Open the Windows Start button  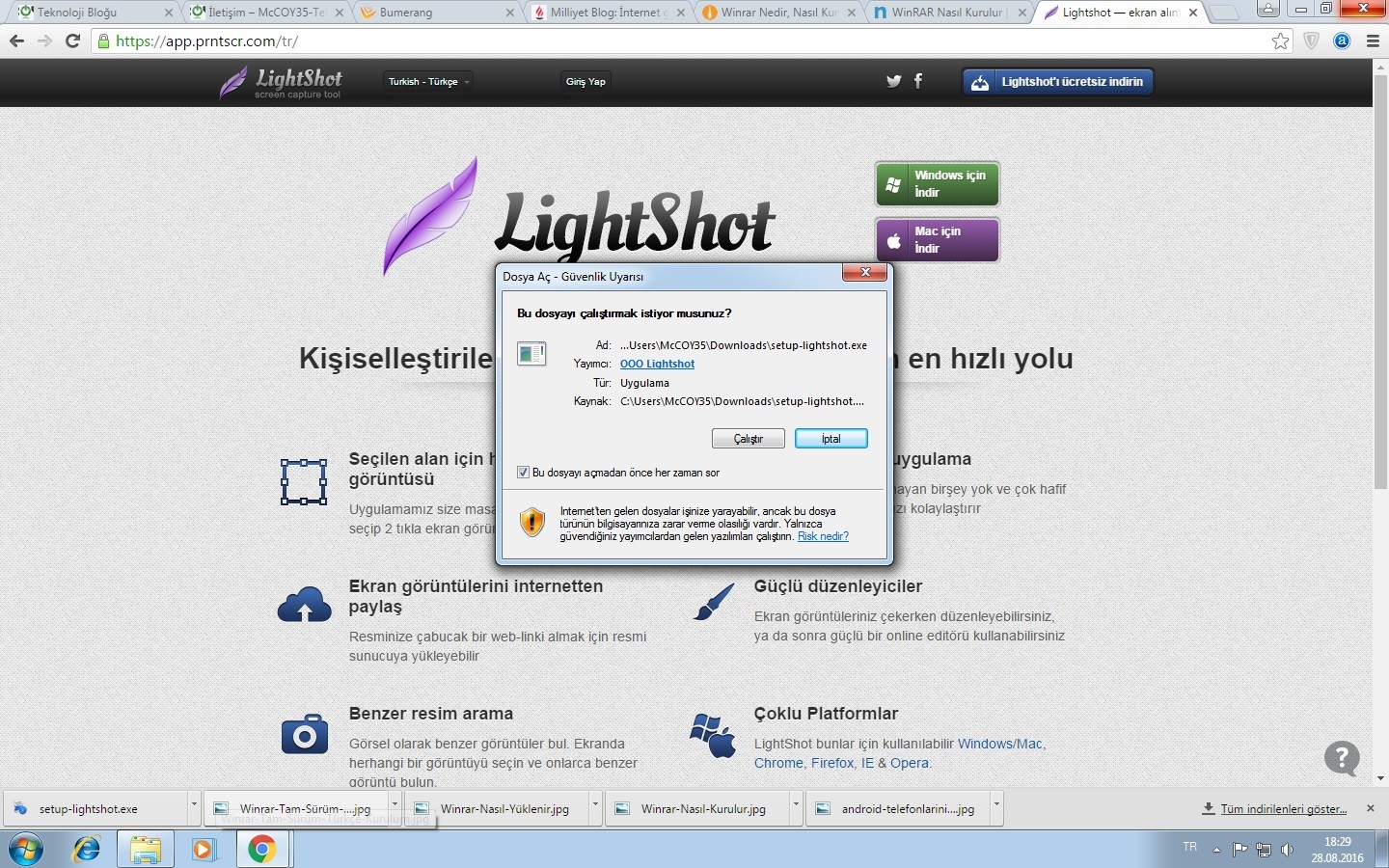pos(26,850)
